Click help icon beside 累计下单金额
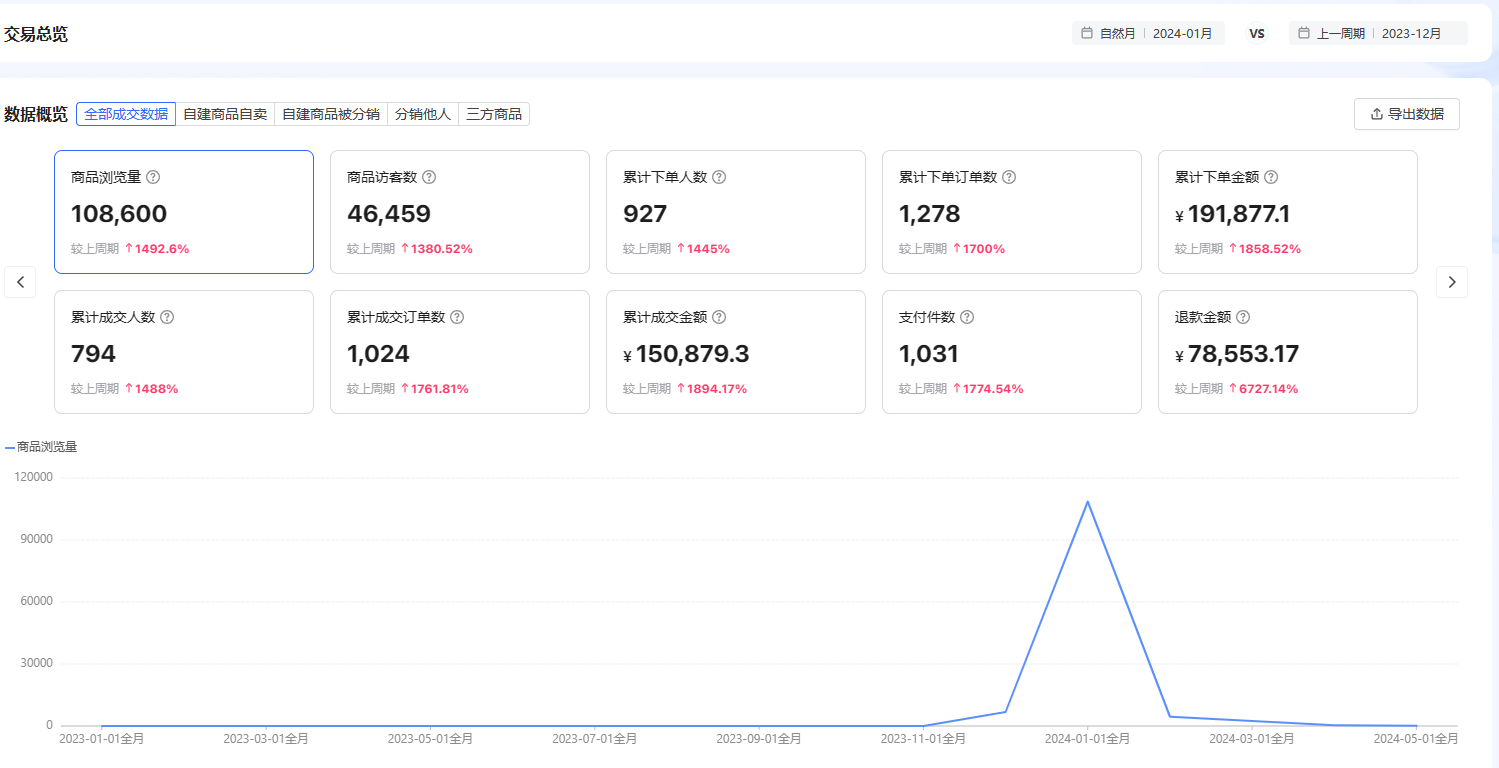1499x768 pixels. [1271, 177]
